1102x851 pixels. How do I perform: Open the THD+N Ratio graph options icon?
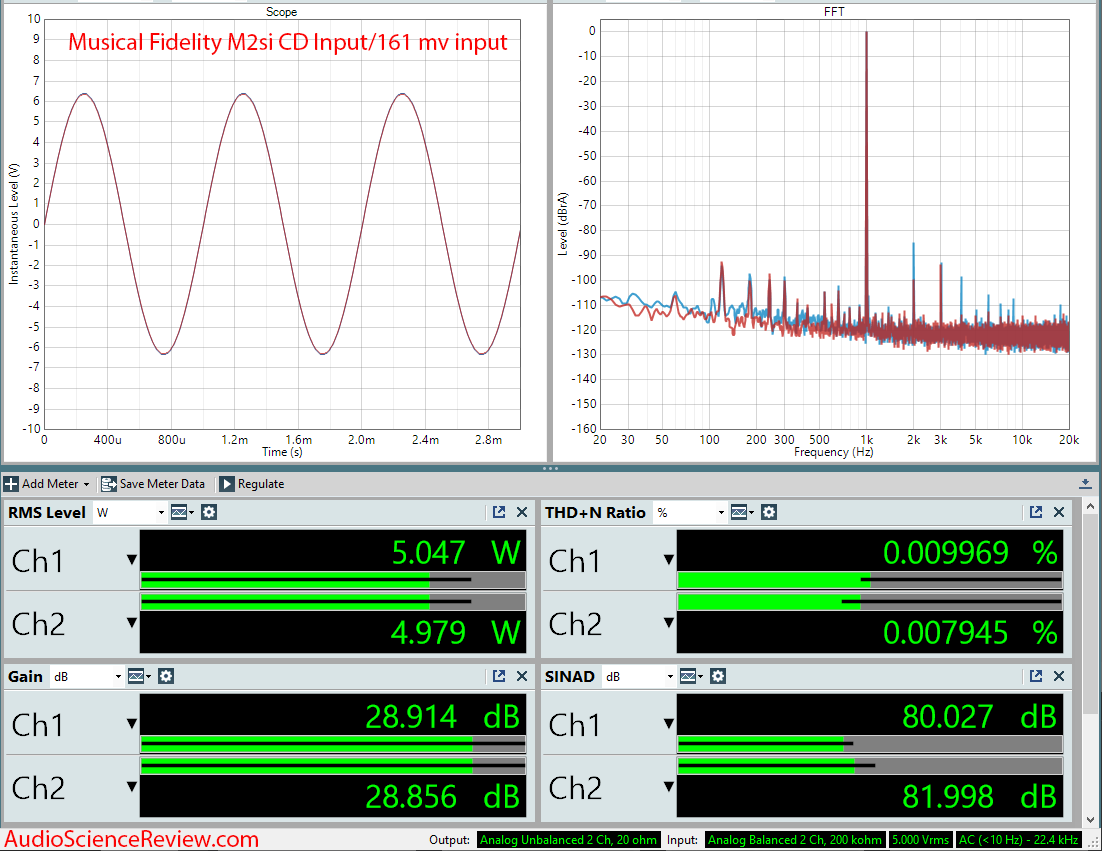[x=742, y=512]
